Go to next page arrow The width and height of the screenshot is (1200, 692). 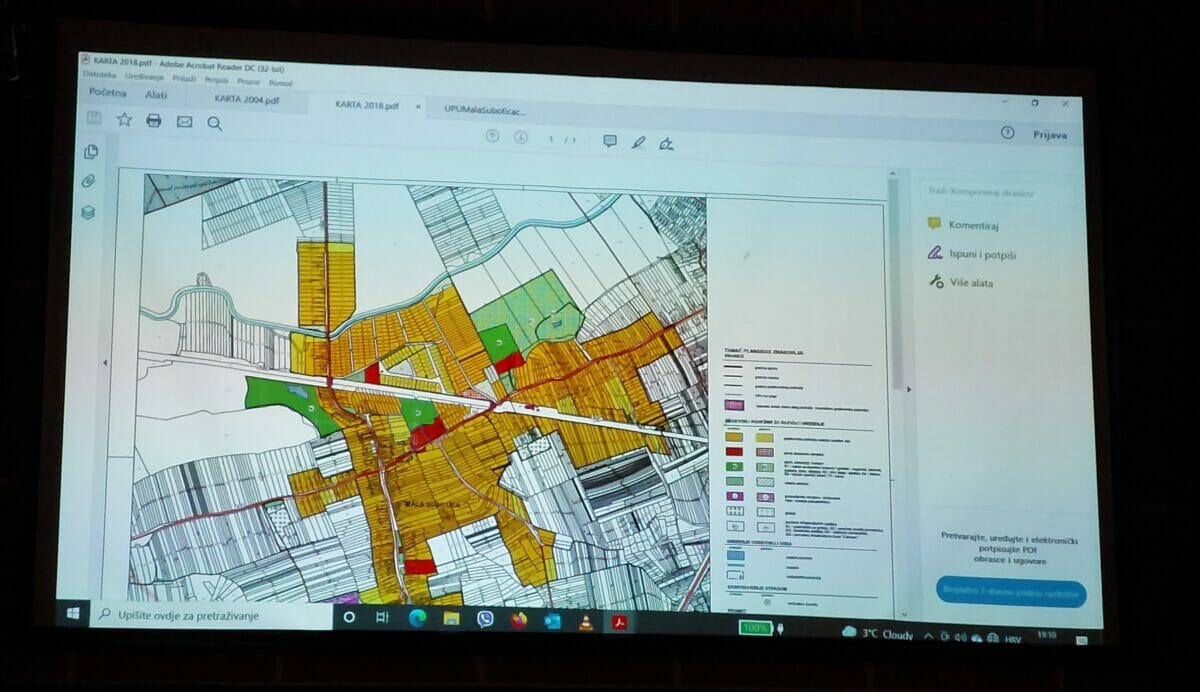coord(521,137)
